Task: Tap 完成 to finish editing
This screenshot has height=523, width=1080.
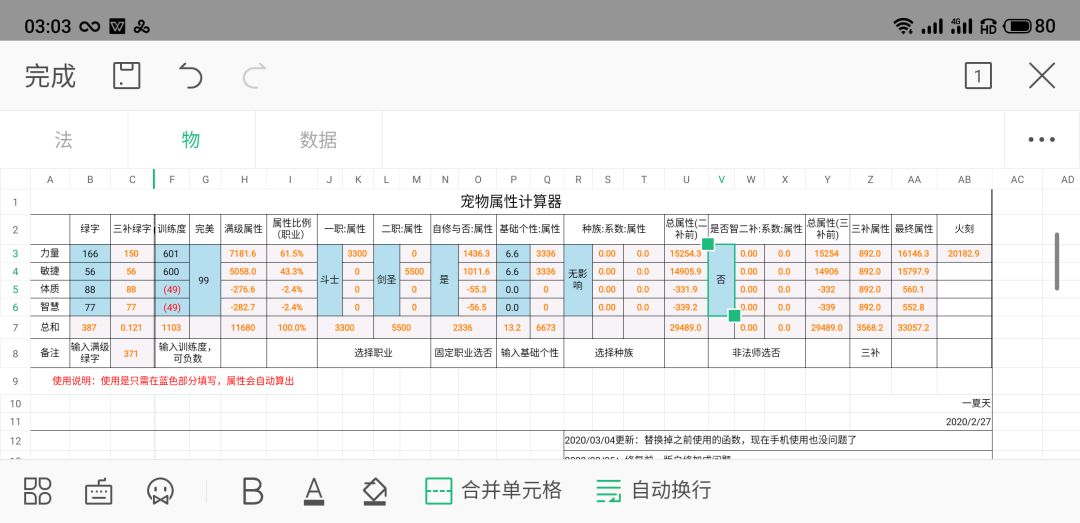Action: click(50, 76)
